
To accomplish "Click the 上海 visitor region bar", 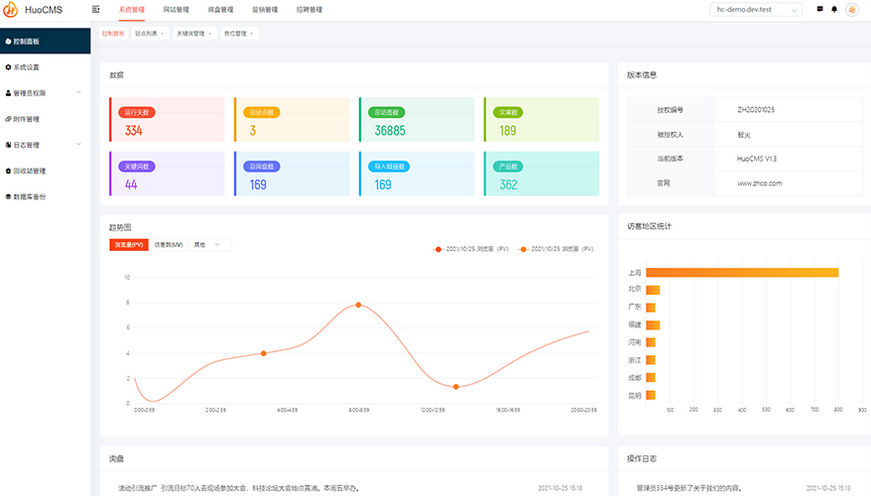I will 742,273.
